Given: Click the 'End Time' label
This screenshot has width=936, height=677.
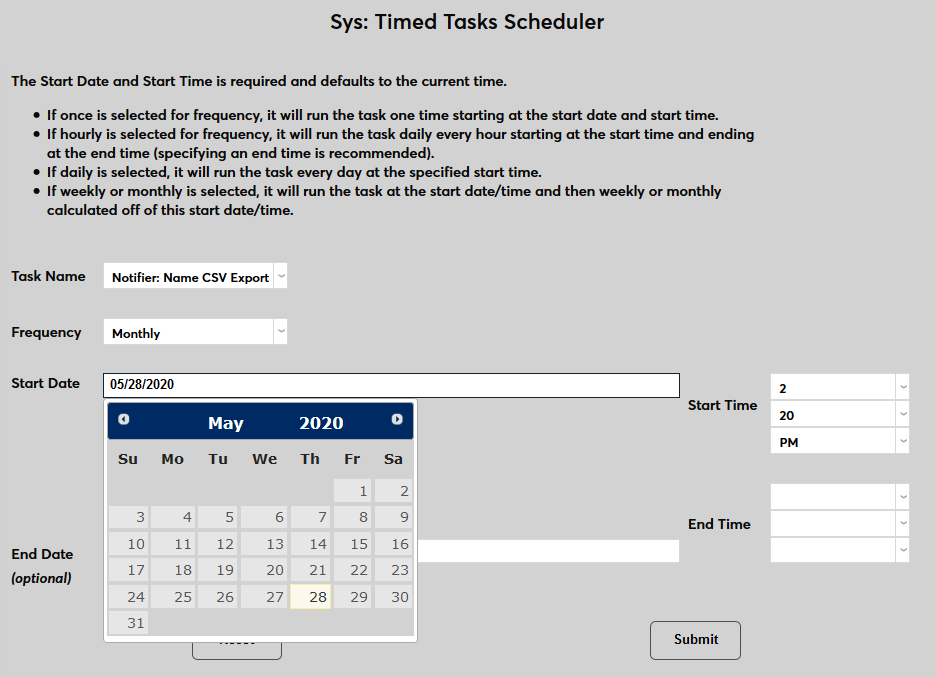Looking at the screenshot, I should pyautogui.click(x=719, y=524).
